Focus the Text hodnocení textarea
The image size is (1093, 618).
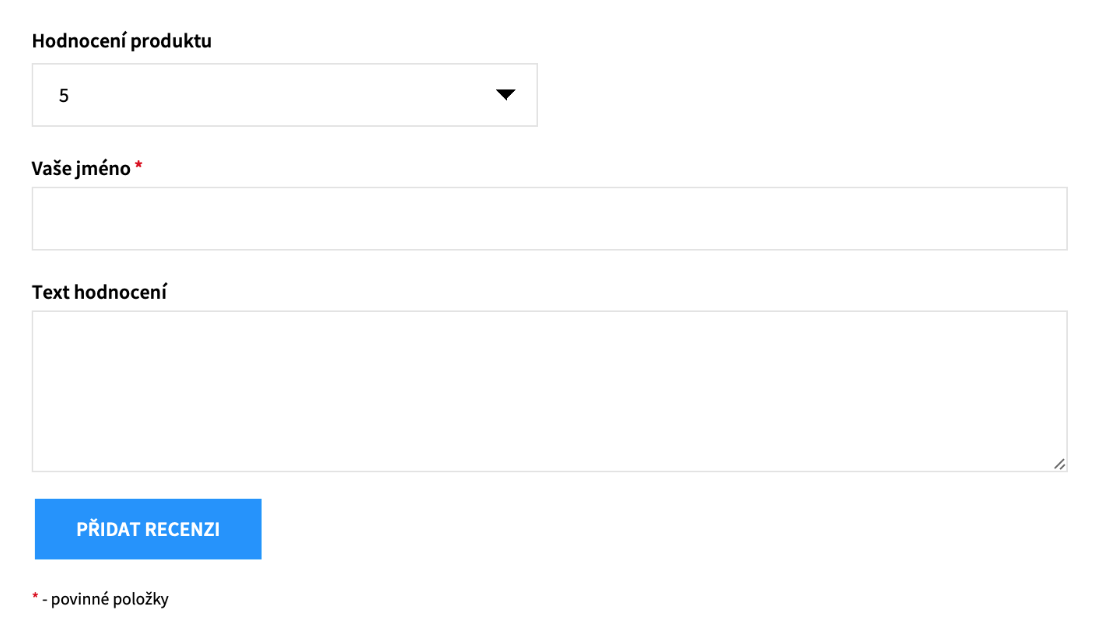[x=549, y=392]
